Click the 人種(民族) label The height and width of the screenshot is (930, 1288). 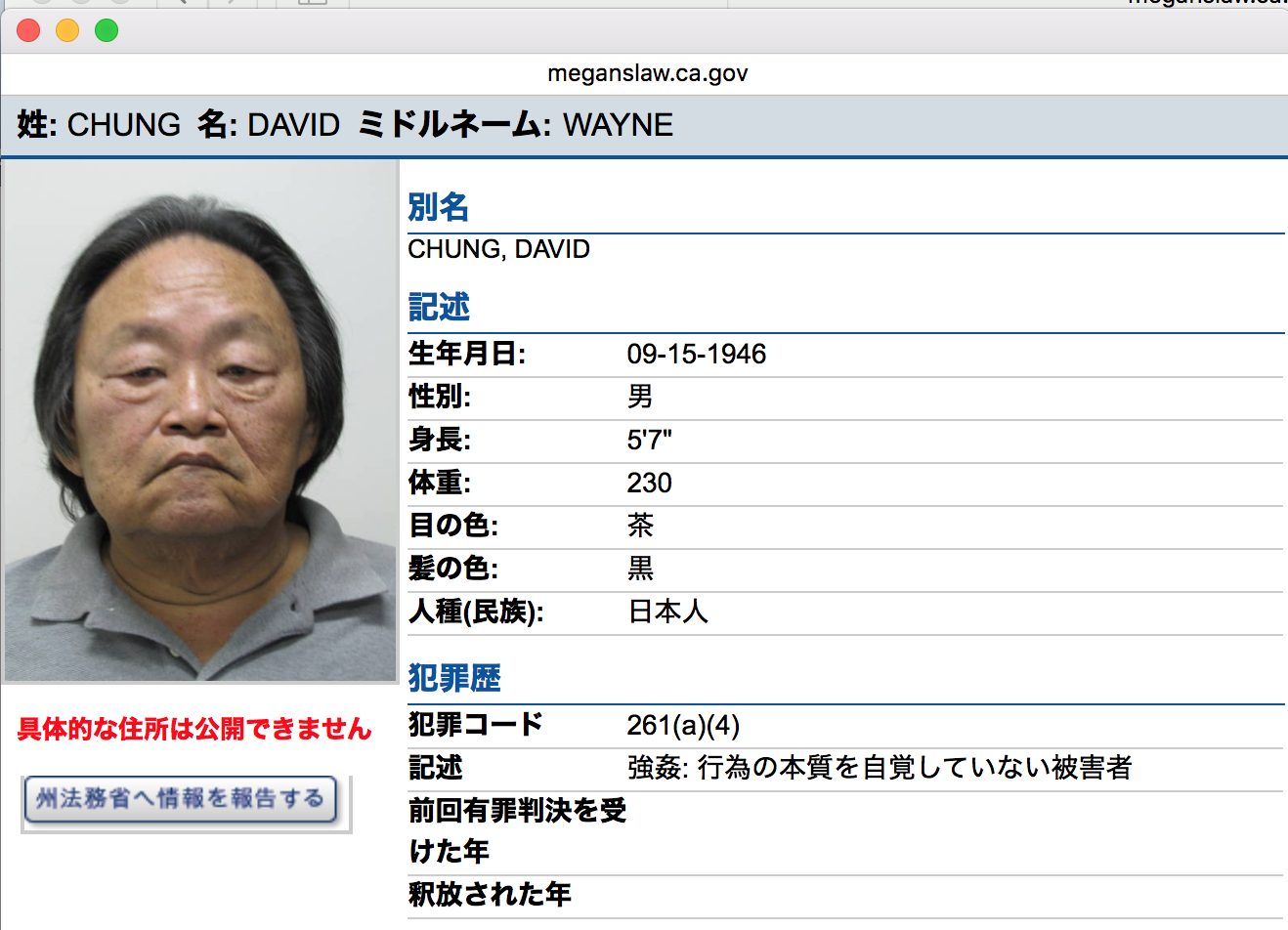point(476,612)
